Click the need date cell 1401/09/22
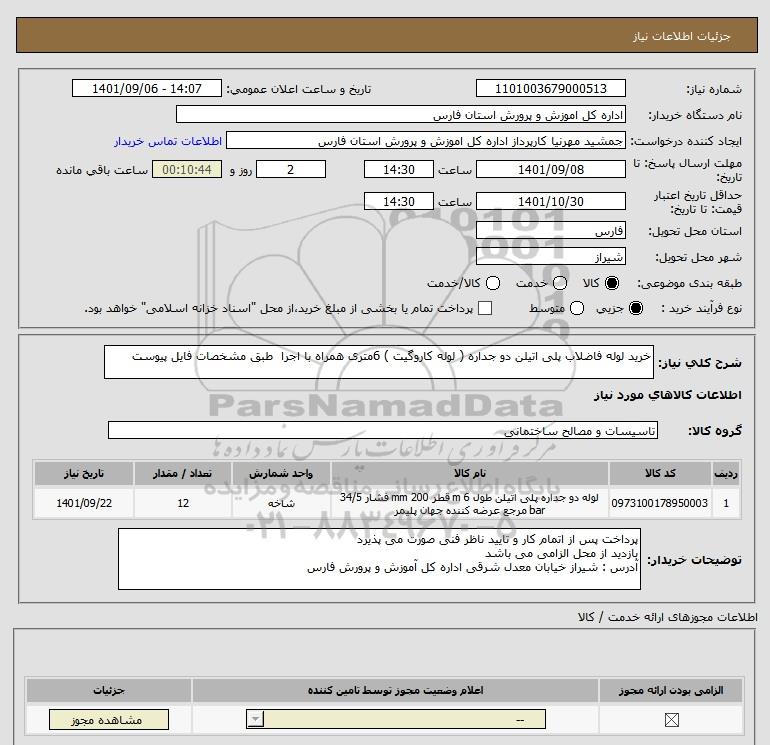Image resolution: width=770 pixels, height=745 pixels. 83,503
